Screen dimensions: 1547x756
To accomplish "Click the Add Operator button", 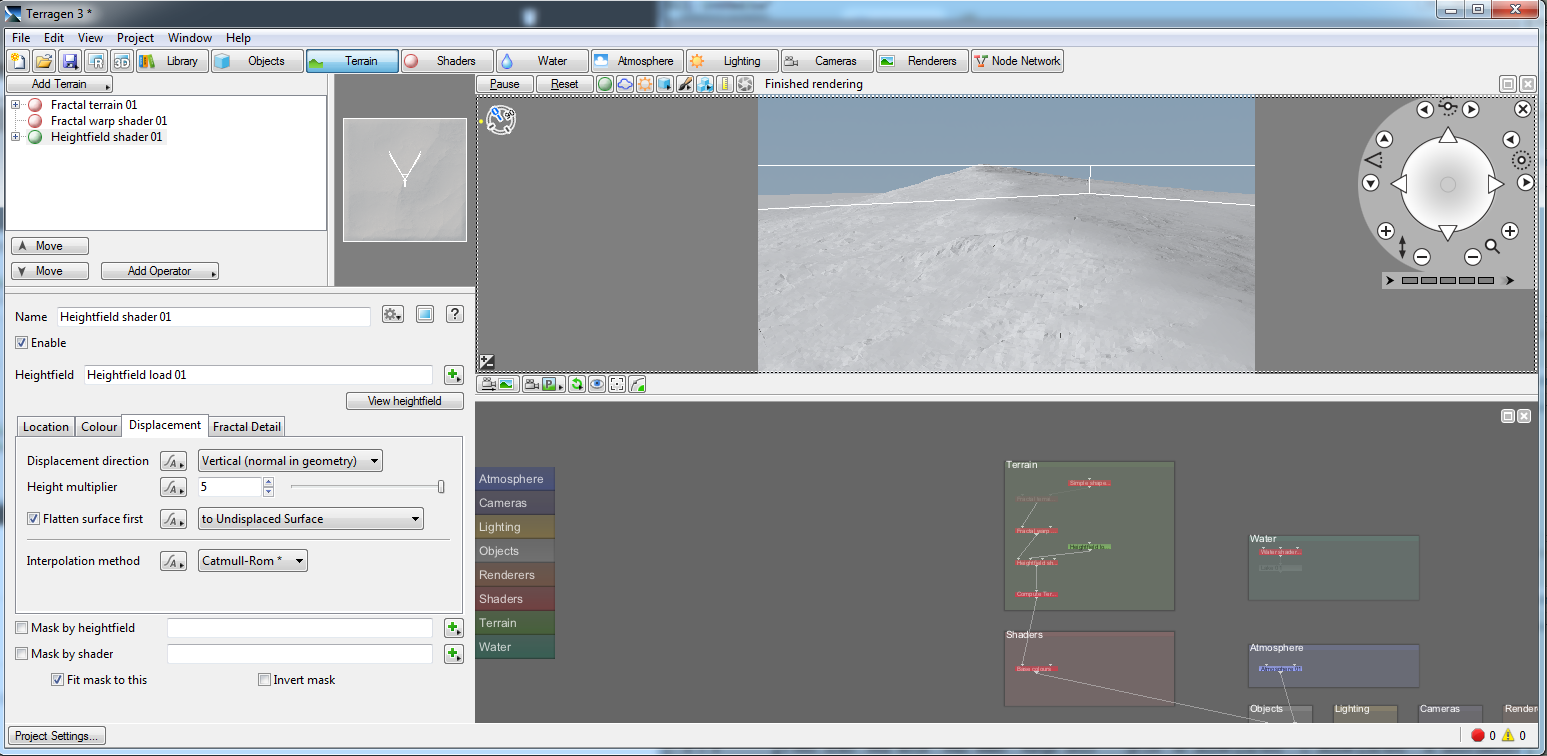I will tap(159, 271).
